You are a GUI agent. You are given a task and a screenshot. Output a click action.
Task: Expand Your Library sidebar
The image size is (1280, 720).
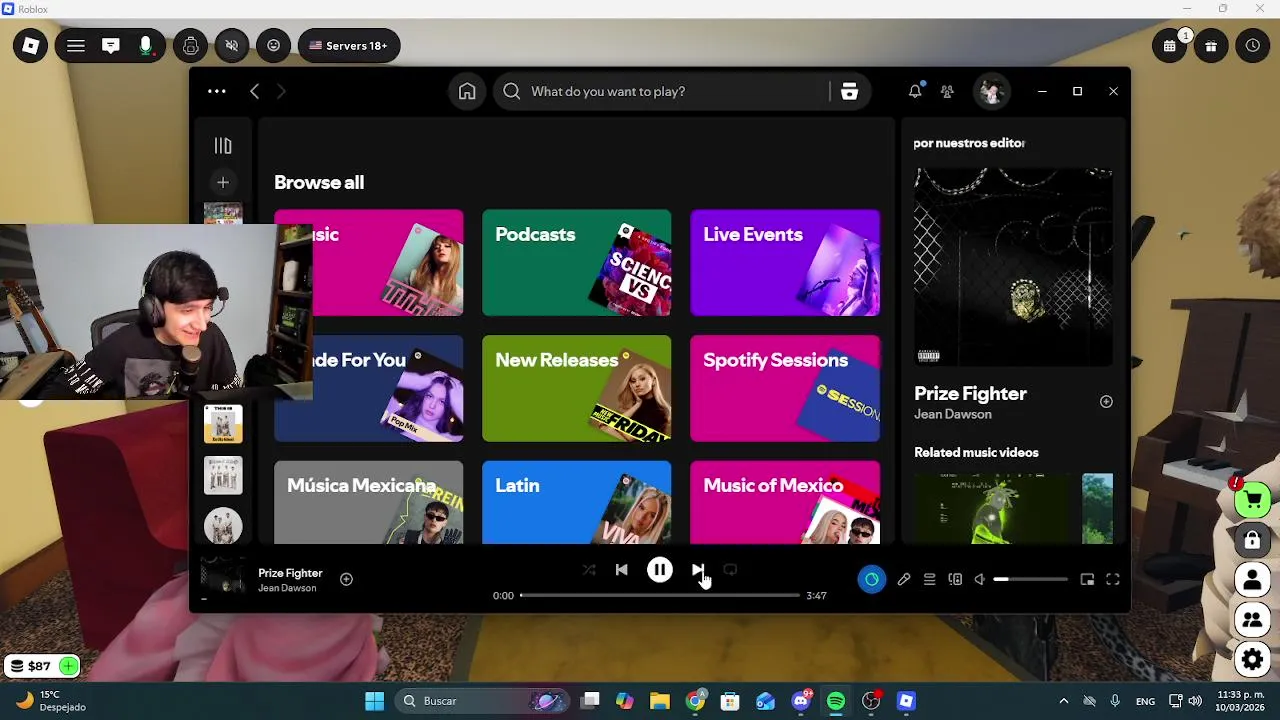point(223,146)
